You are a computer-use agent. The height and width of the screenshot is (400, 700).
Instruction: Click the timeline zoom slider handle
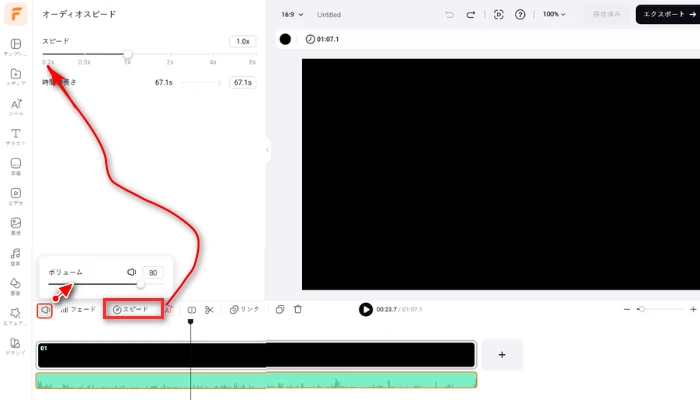pyautogui.click(x=642, y=309)
